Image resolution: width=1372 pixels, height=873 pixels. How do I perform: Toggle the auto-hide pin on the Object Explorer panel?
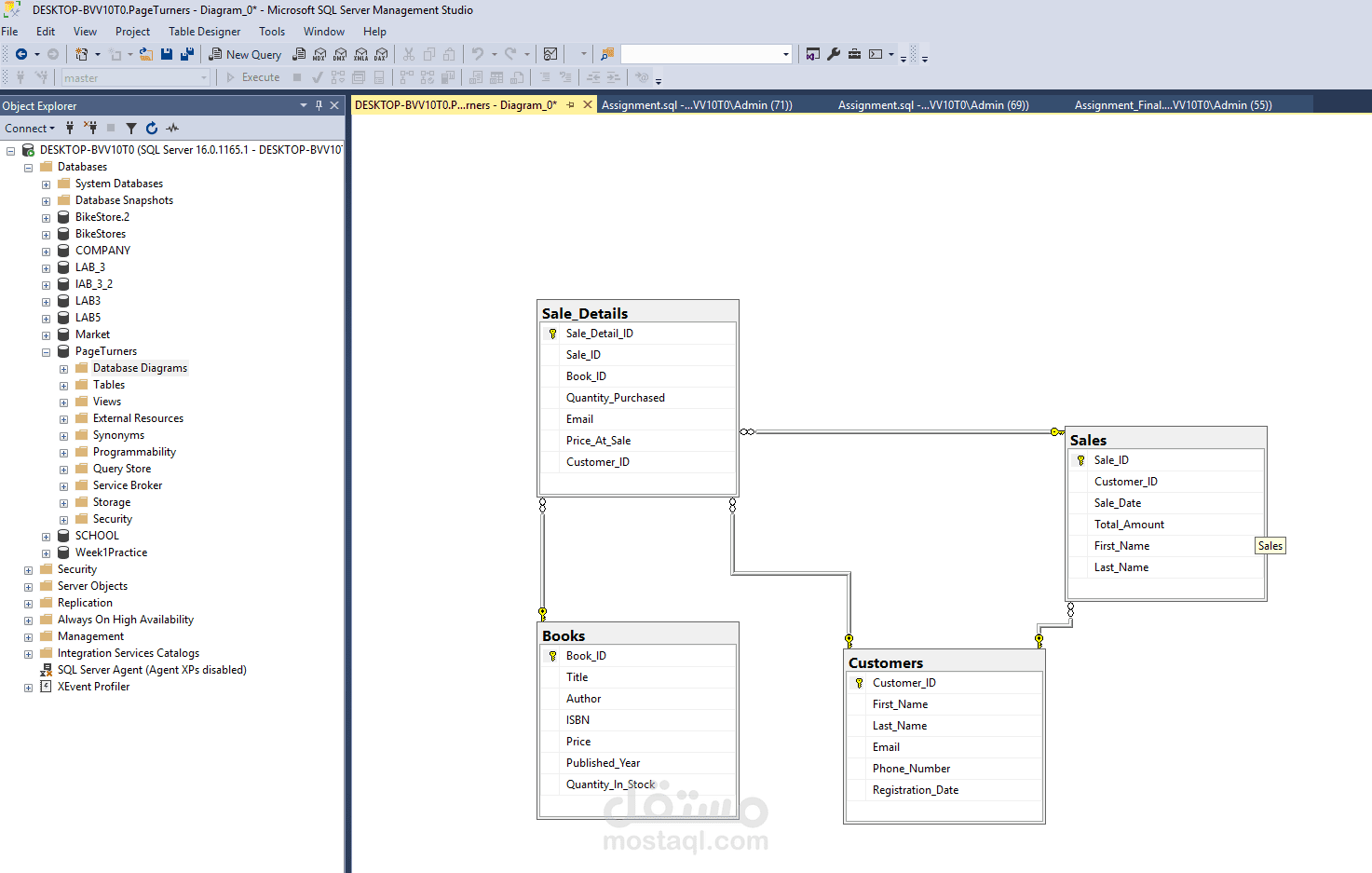tap(319, 105)
